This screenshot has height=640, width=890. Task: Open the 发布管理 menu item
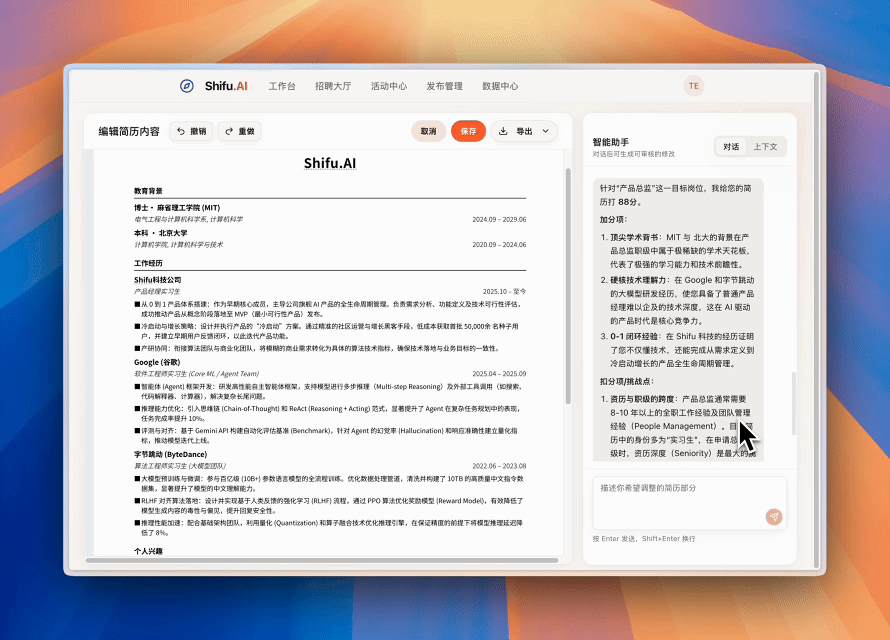[446, 86]
